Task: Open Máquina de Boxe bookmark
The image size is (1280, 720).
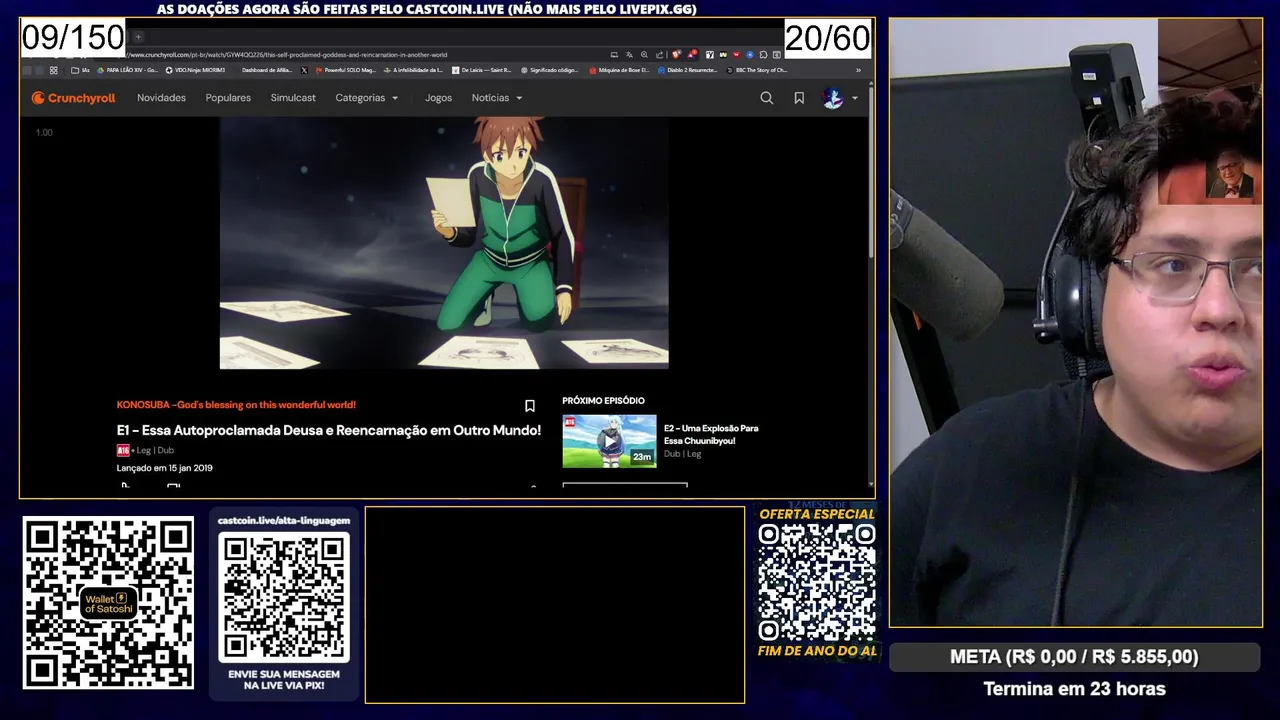Action: point(619,70)
